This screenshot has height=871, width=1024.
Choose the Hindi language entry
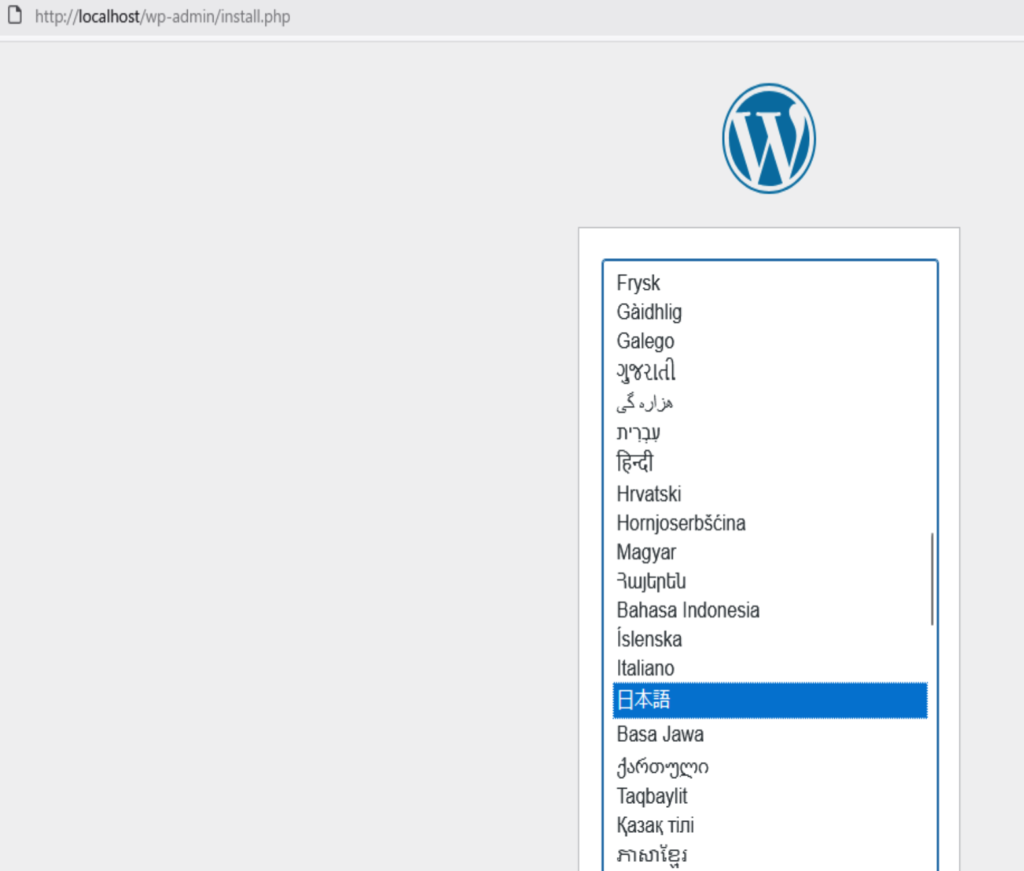click(x=635, y=463)
